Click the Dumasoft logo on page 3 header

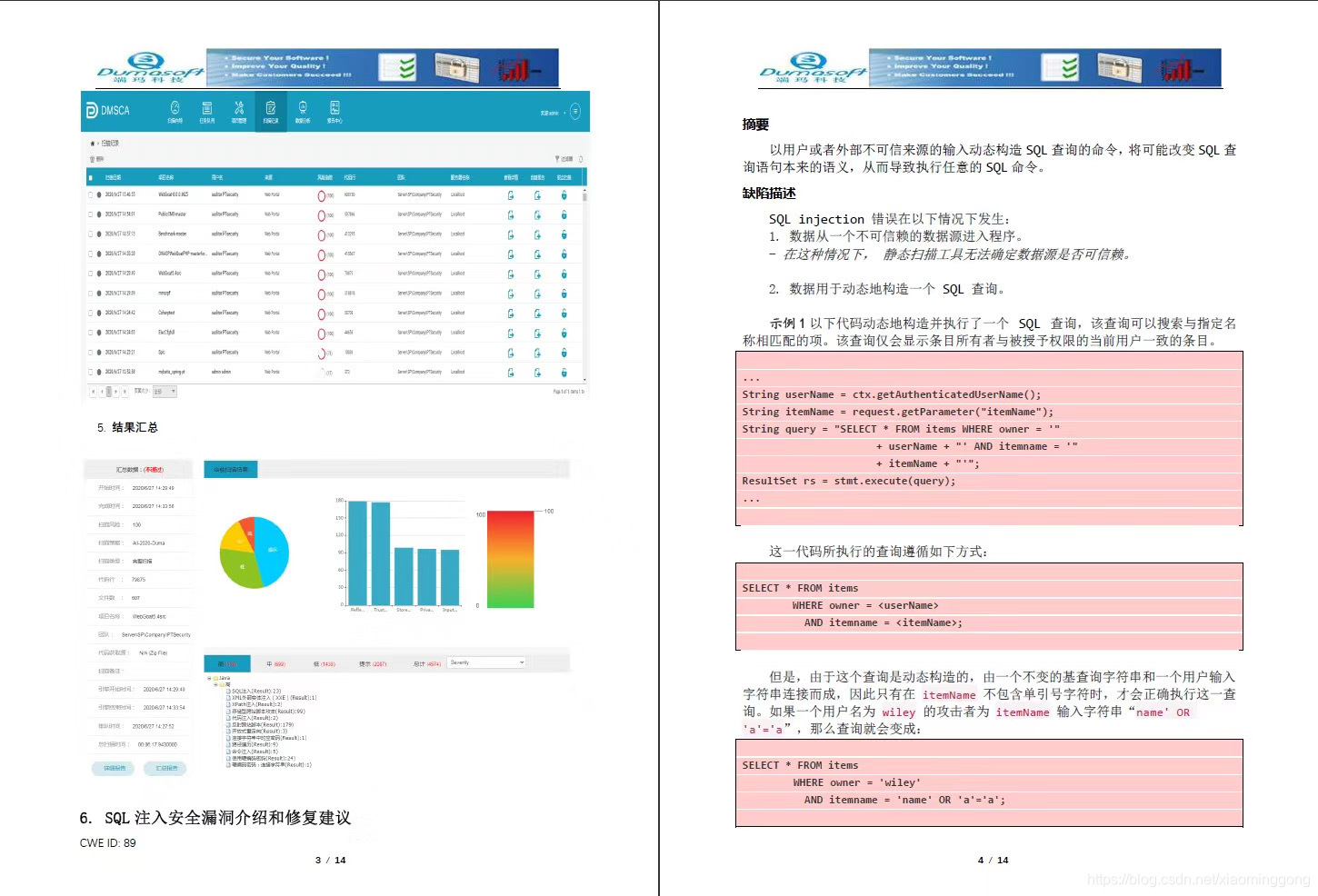click(150, 68)
